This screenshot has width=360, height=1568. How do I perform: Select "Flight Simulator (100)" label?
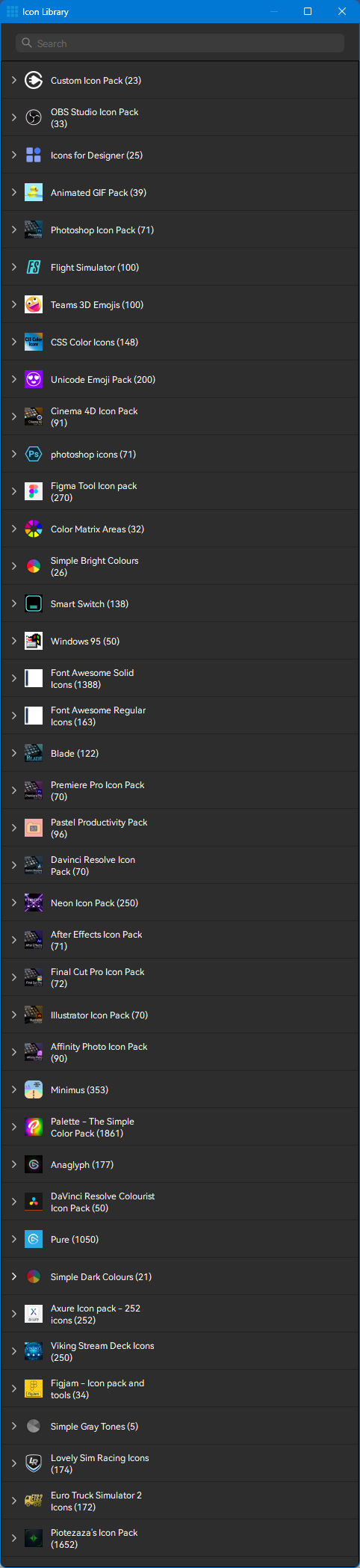click(95, 267)
